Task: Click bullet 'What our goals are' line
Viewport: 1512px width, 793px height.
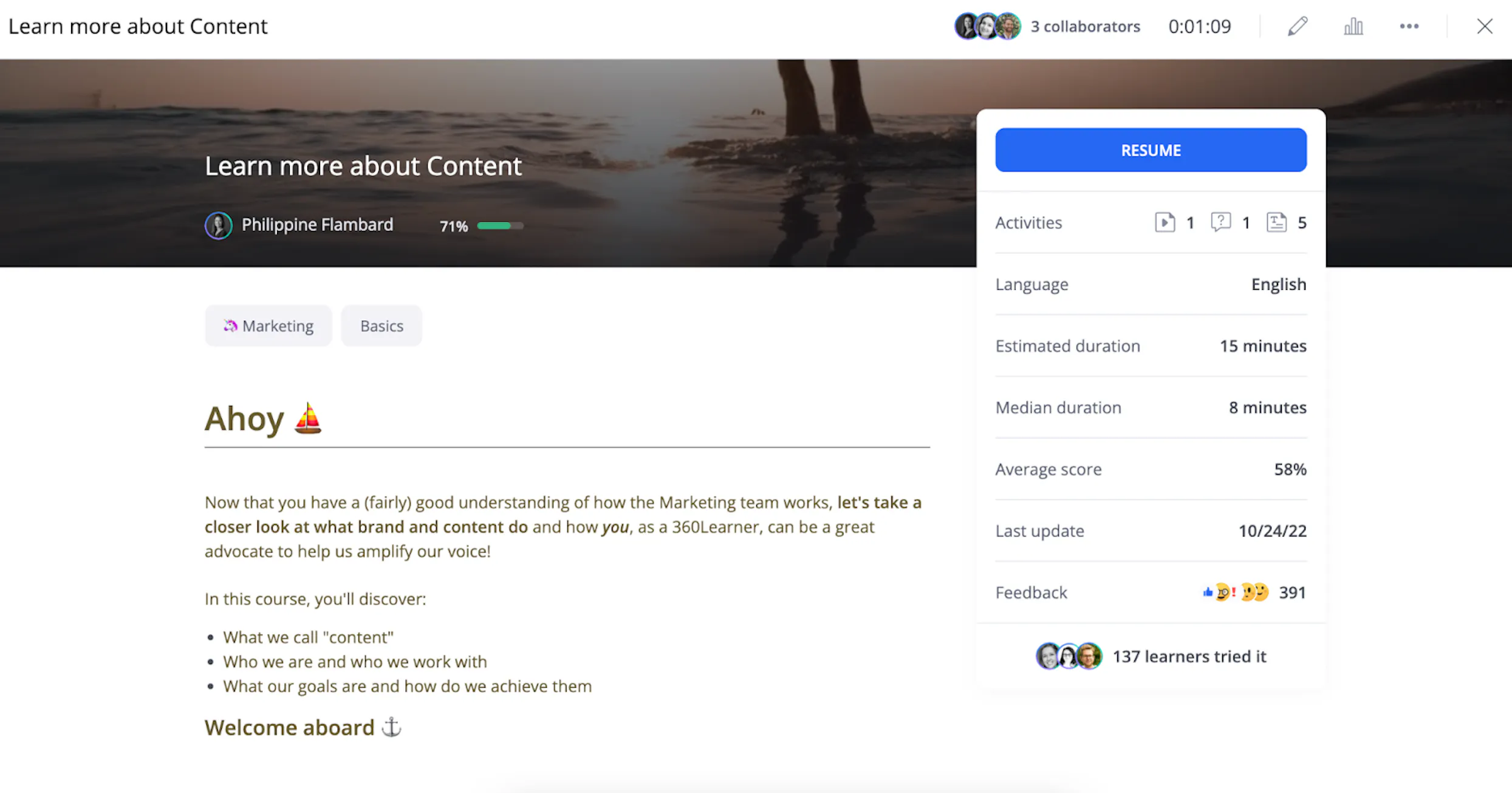Action: [x=407, y=686]
